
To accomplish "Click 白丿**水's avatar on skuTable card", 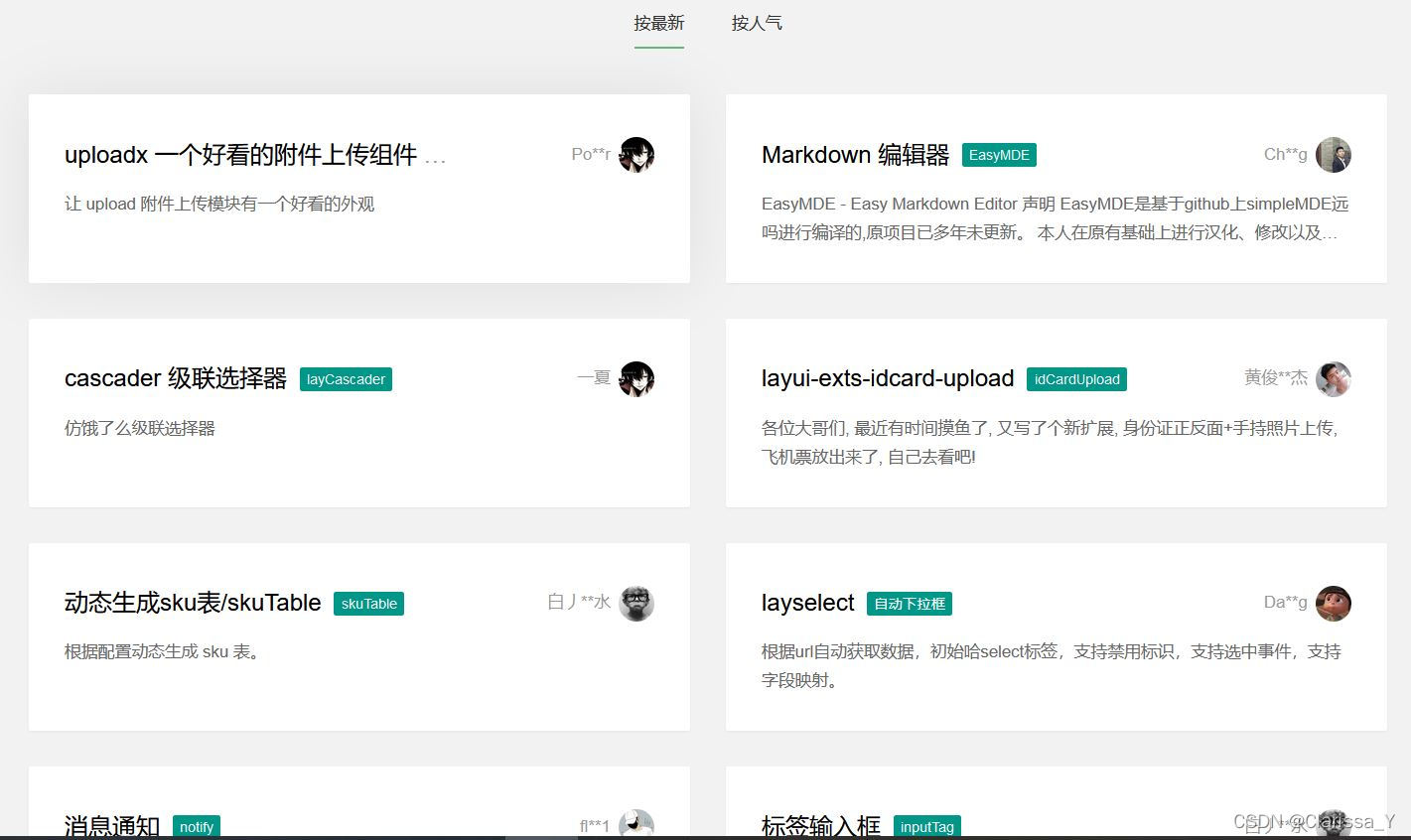I will click(x=636, y=603).
